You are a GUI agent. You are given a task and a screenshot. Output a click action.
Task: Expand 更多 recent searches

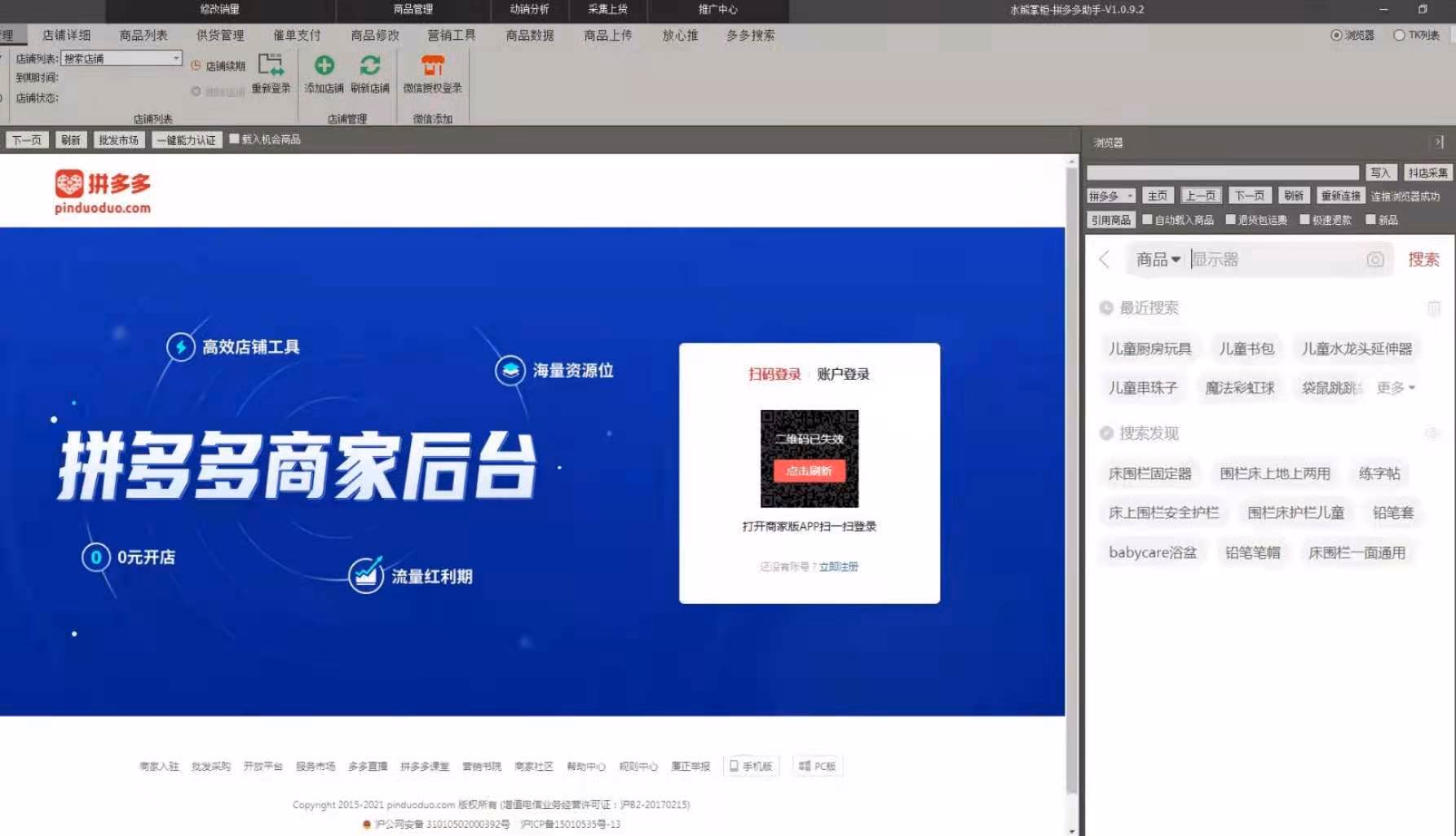pyautogui.click(x=1396, y=388)
